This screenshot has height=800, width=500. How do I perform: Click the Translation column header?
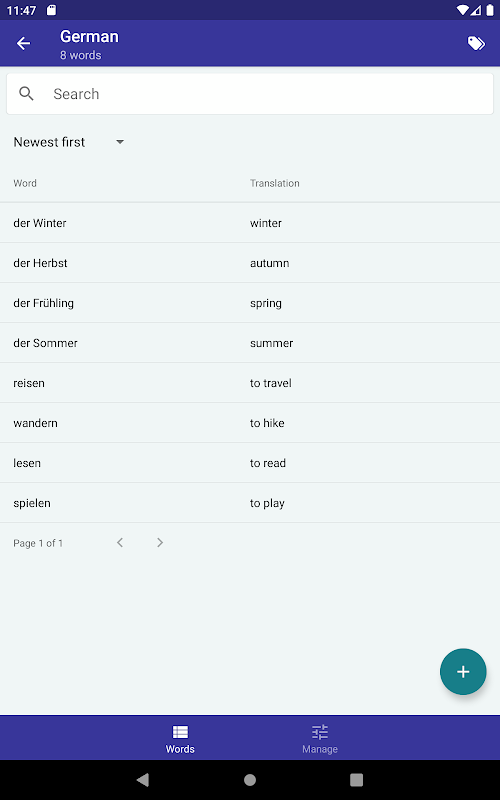pos(274,183)
